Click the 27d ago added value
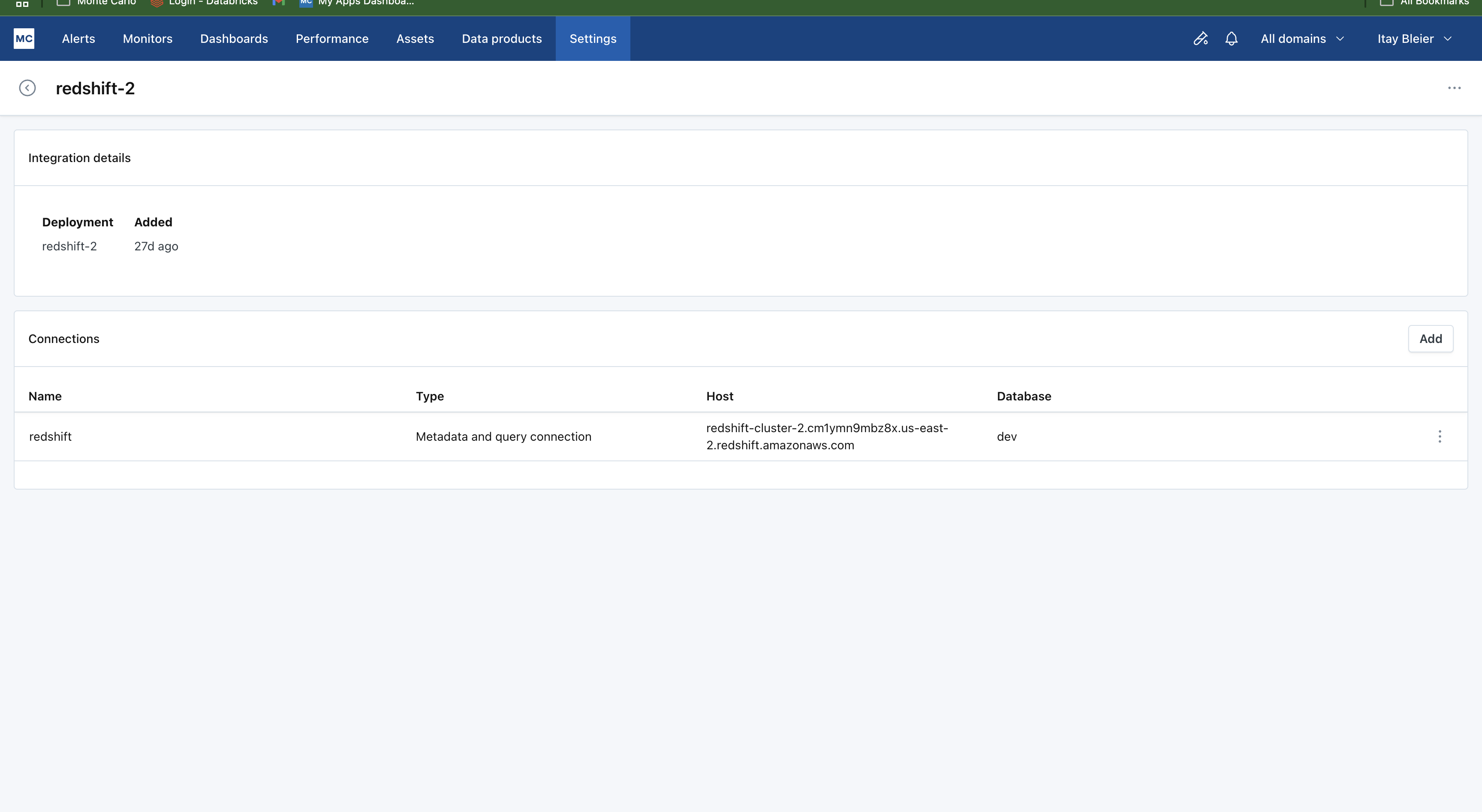Screen dimensions: 1482x812 pyautogui.click(x=156, y=246)
